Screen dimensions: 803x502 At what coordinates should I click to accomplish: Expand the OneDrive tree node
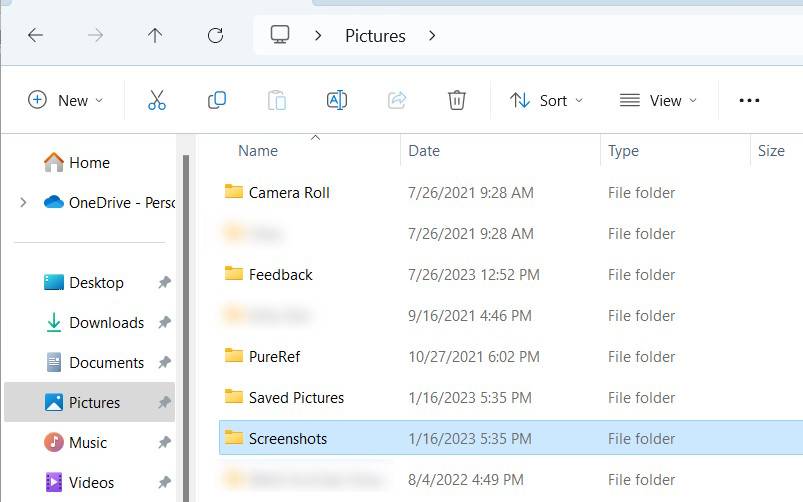[x=23, y=202]
